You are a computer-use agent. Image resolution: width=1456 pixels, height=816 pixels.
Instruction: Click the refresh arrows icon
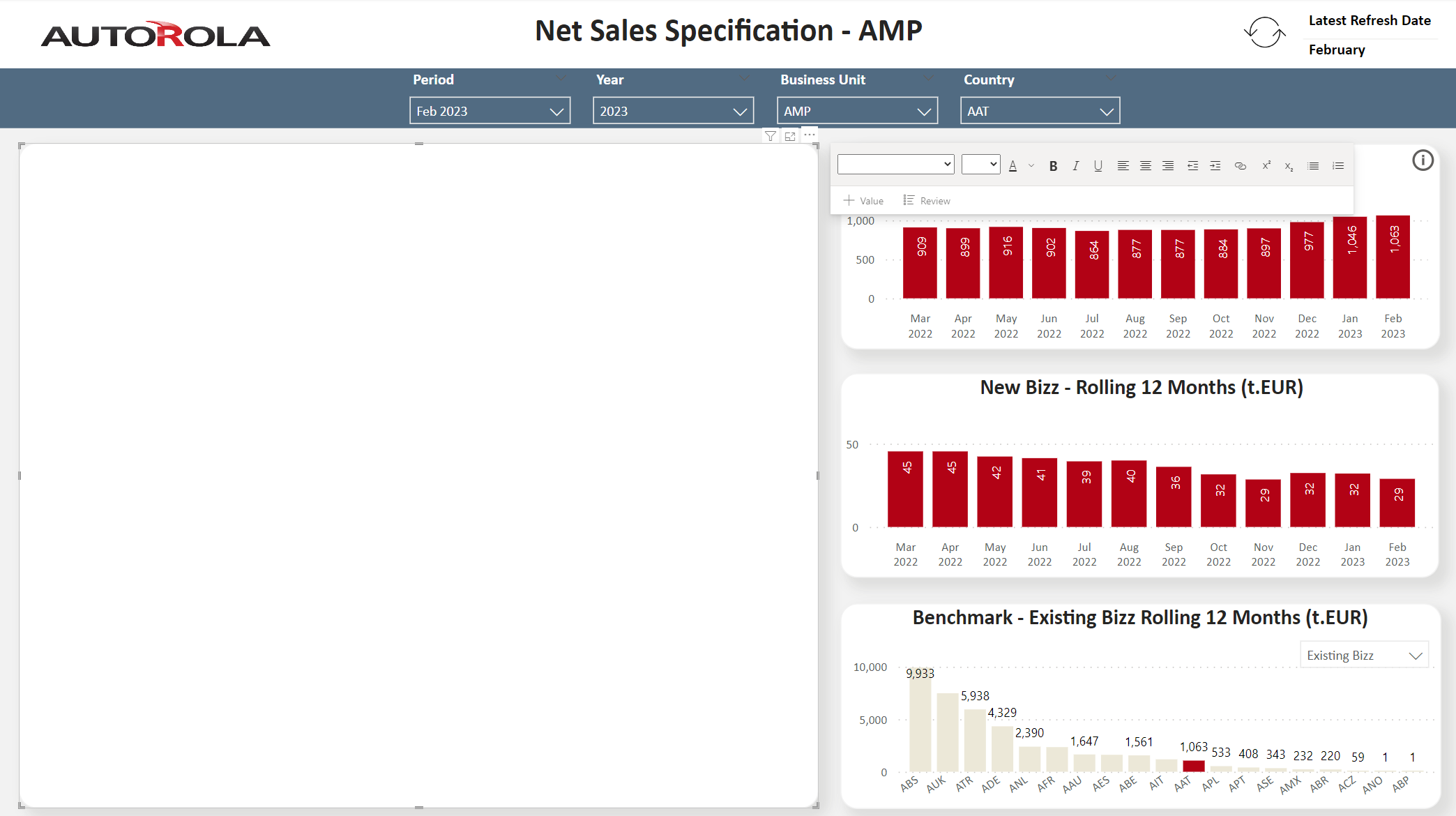[1264, 33]
